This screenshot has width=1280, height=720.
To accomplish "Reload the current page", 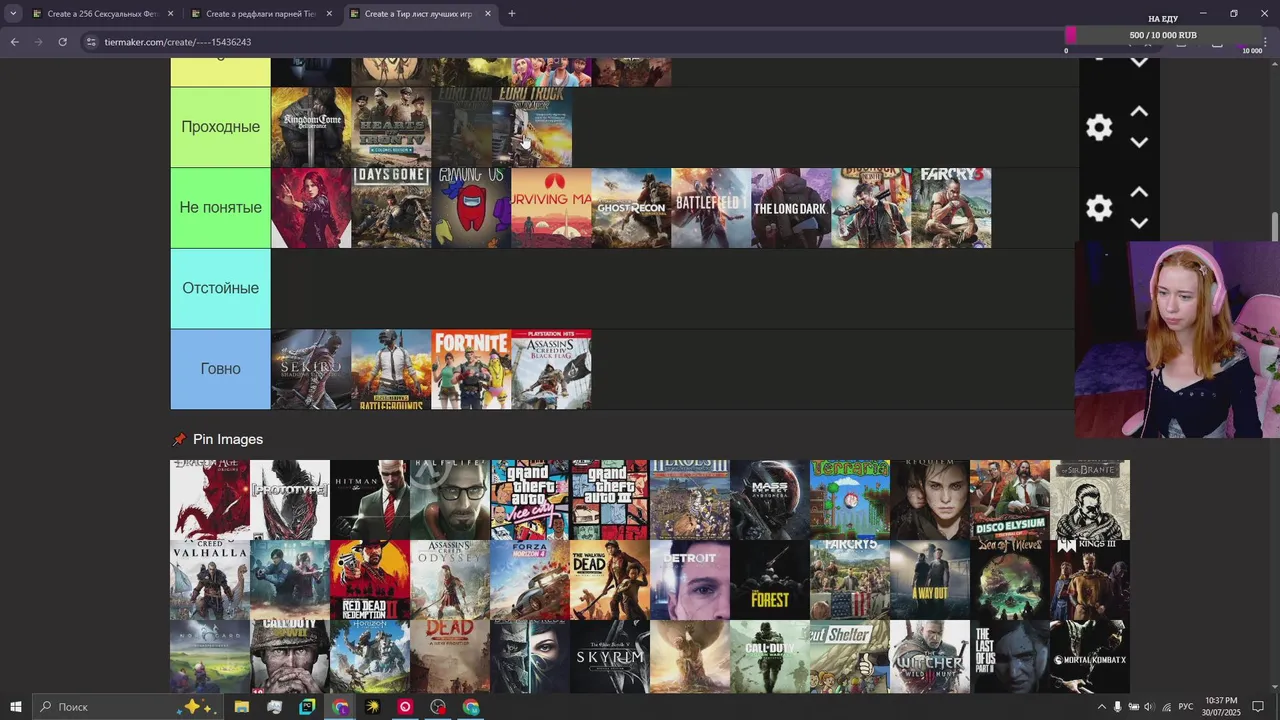I will pos(62,42).
